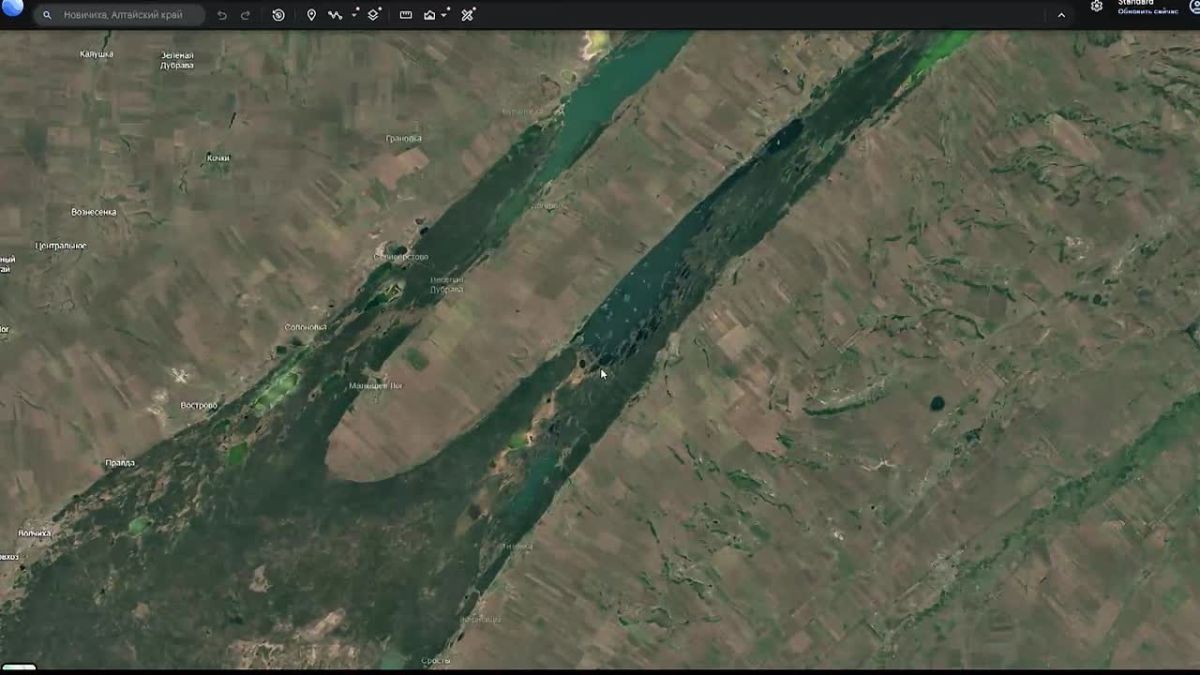This screenshot has width=1200, height=675.
Task: Click the Обновить сейчас upgrade link
Action: (1147, 12)
